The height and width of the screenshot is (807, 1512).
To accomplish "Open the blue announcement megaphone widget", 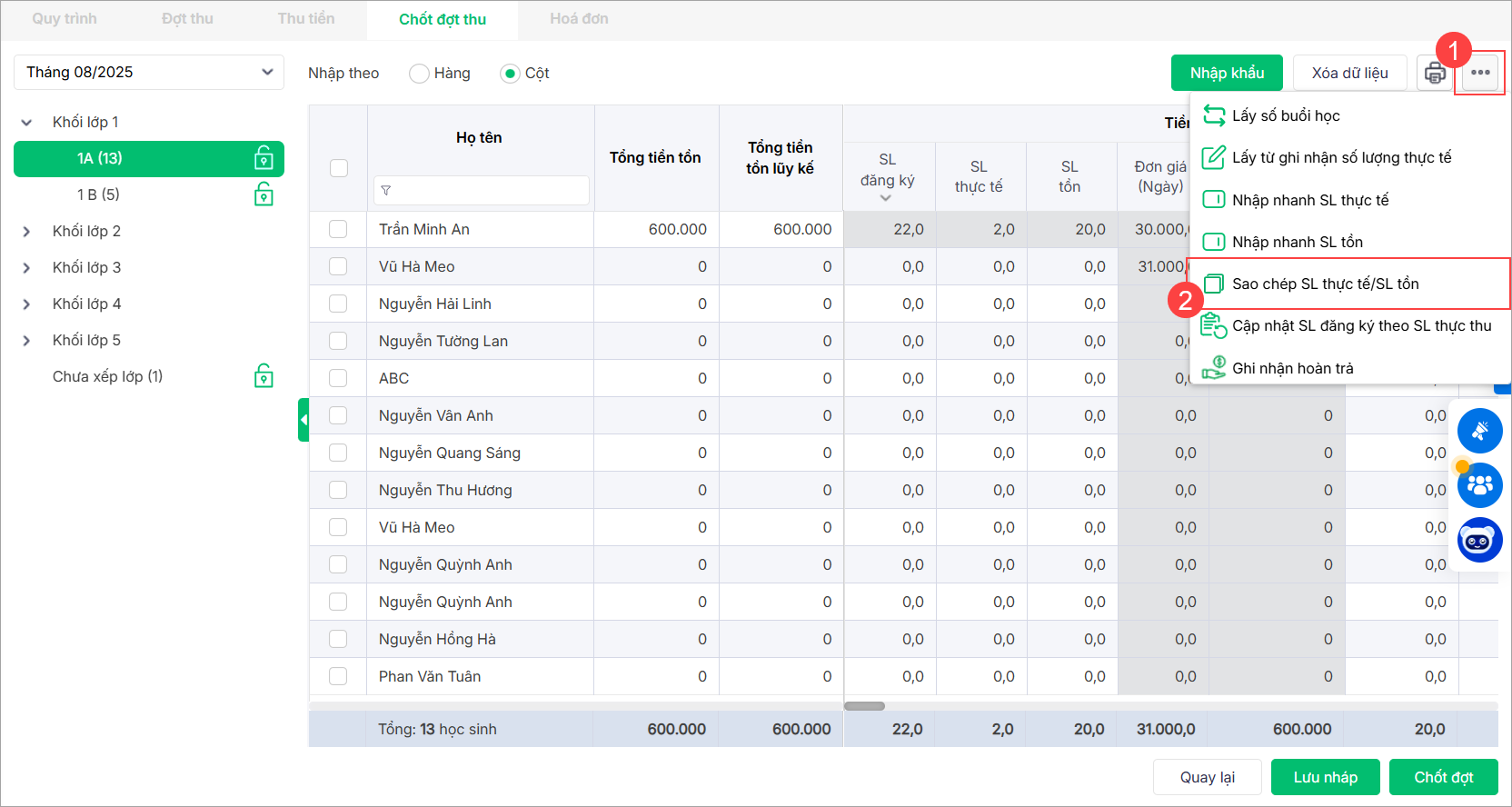I will coord(1479,431).
